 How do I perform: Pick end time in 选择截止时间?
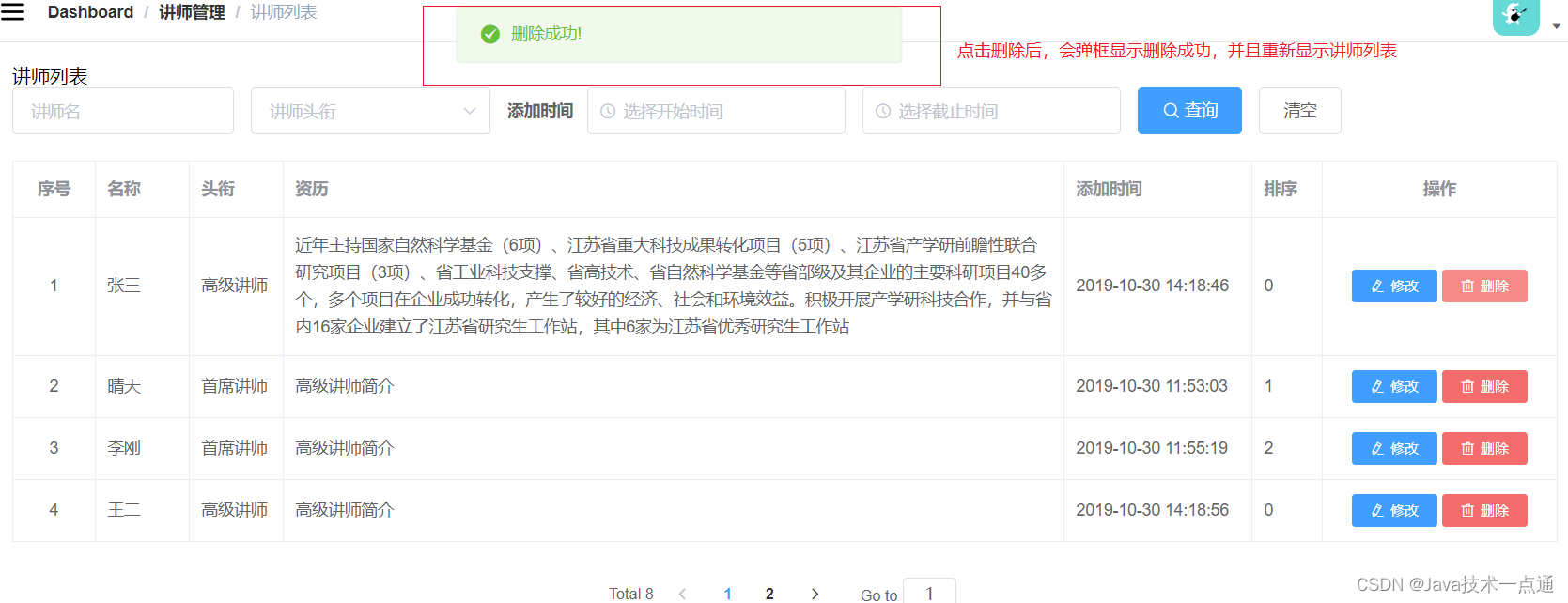[991, 111]
